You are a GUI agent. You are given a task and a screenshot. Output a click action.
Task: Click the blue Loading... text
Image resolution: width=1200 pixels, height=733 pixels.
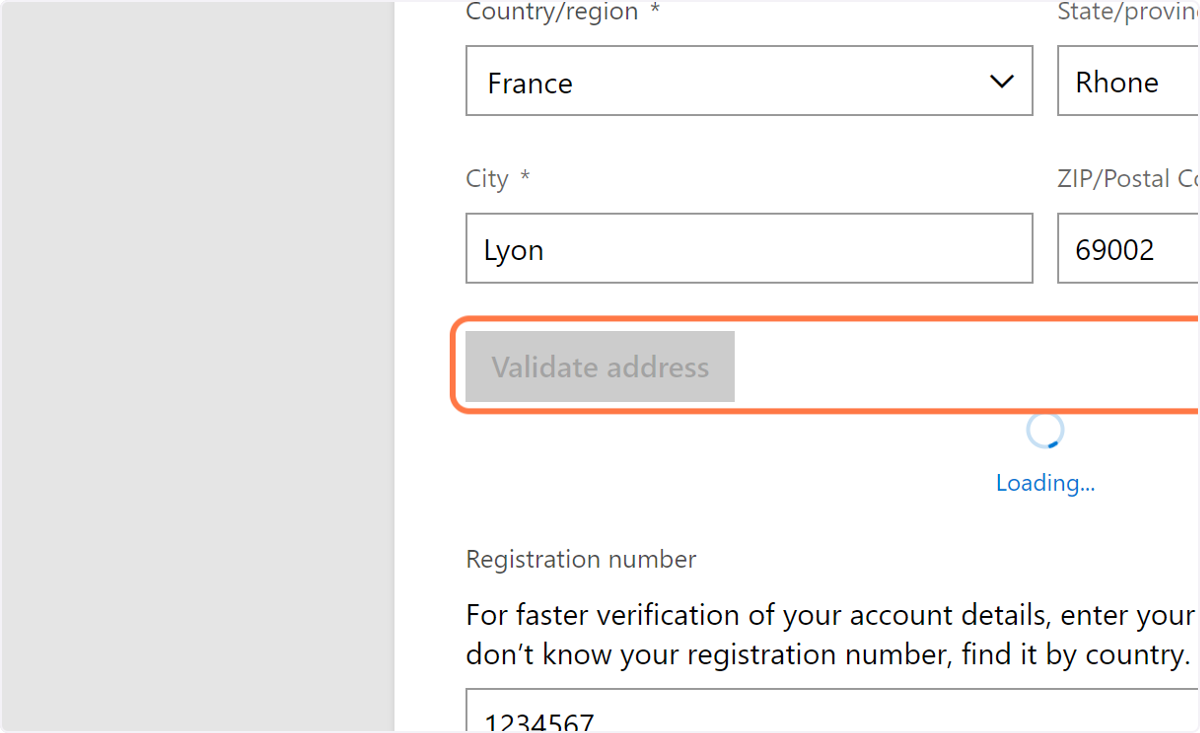[x=1045, y=483]
